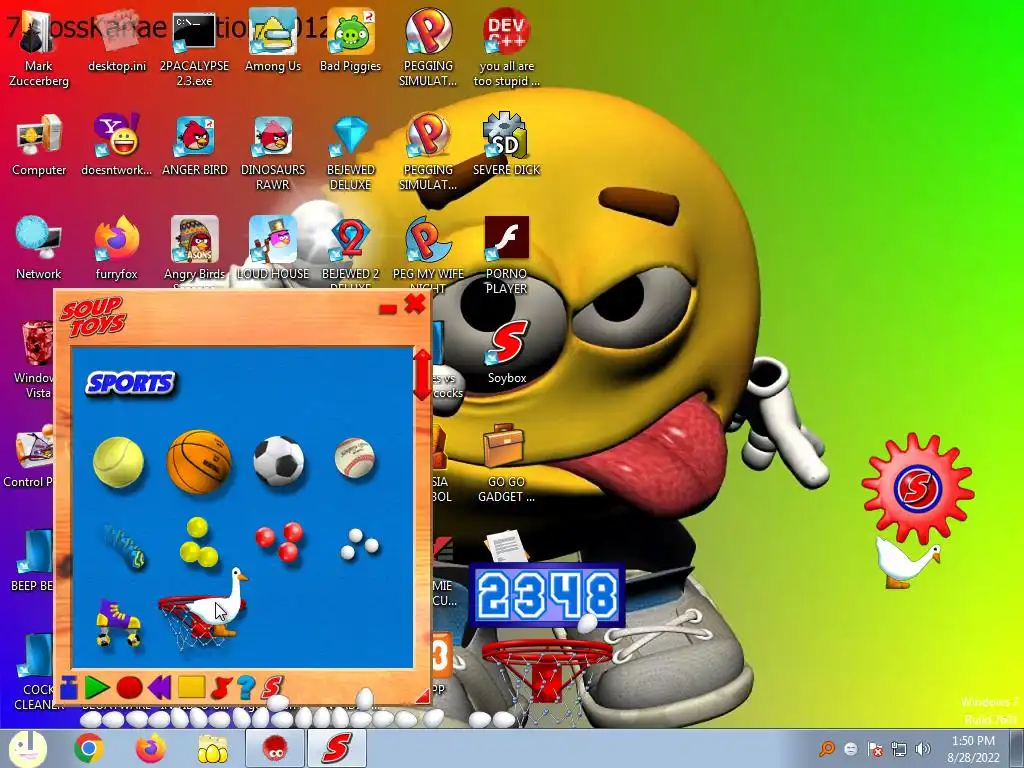
Task: Open help with the blue question mark
Action: [x=246, y=687]
